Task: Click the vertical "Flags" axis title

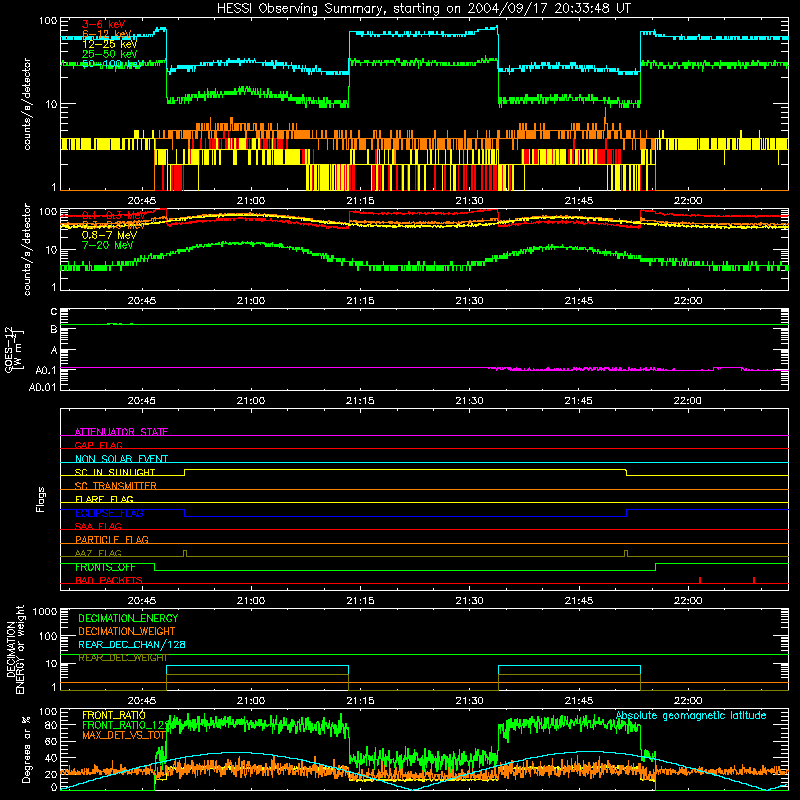Action: coord(41,499)
